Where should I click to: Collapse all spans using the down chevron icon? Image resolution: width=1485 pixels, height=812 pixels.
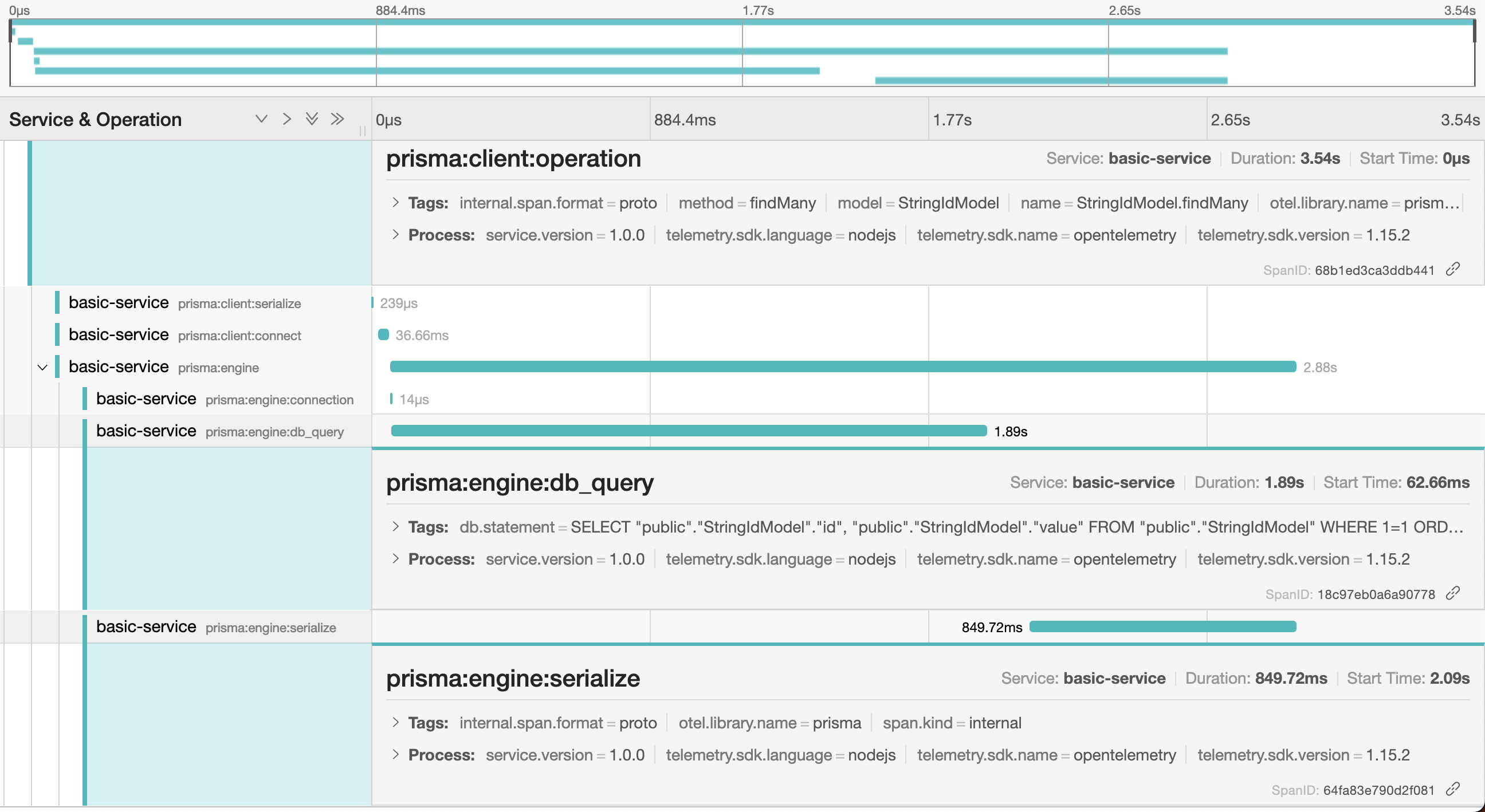click(x=262, y=119)
